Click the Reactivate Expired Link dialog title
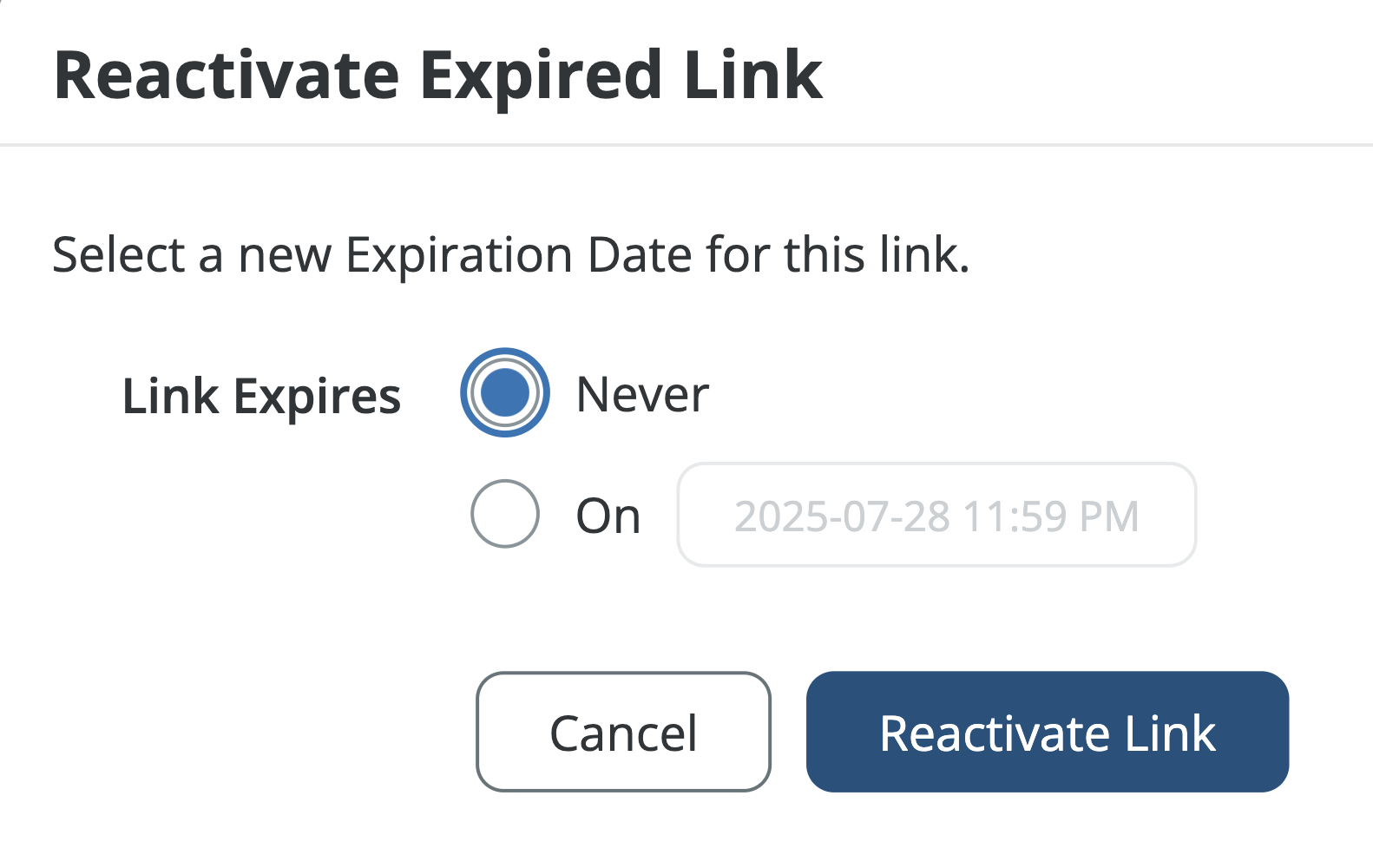This screenshot has width=1373, height=868. click(x=438, y=76)
